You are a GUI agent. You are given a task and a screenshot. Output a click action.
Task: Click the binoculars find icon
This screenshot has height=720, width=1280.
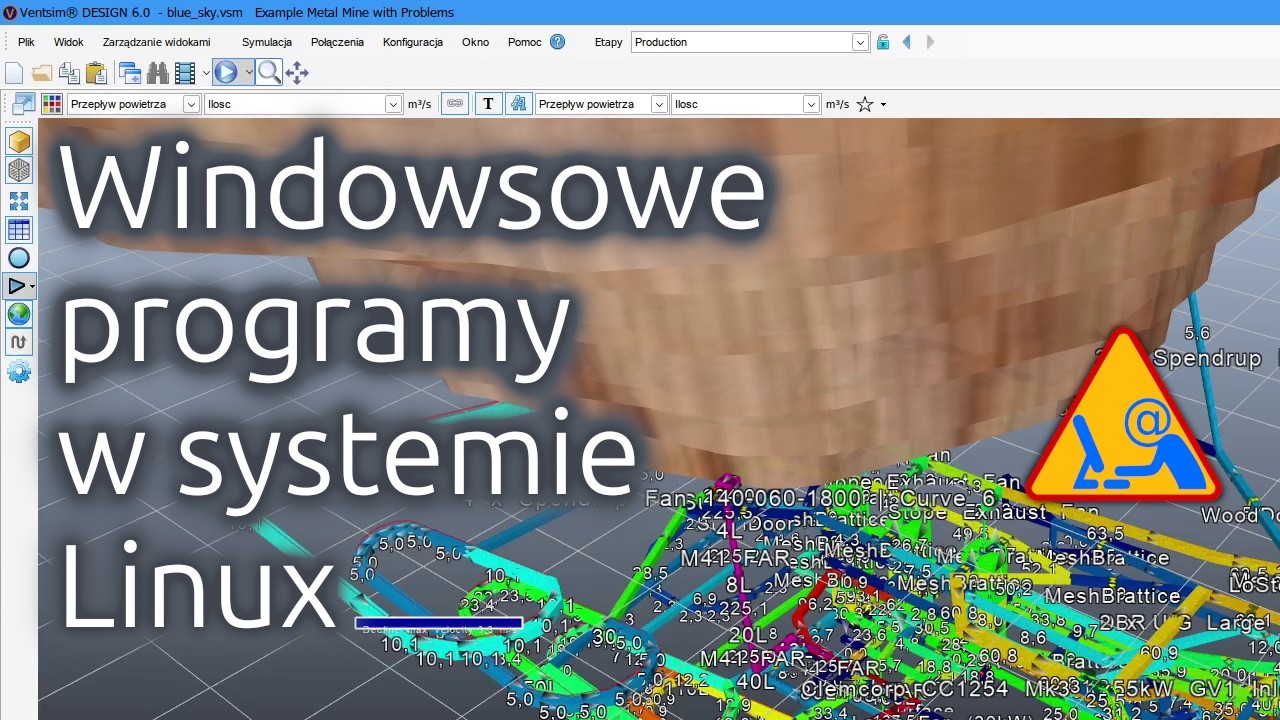coord(157,73)
